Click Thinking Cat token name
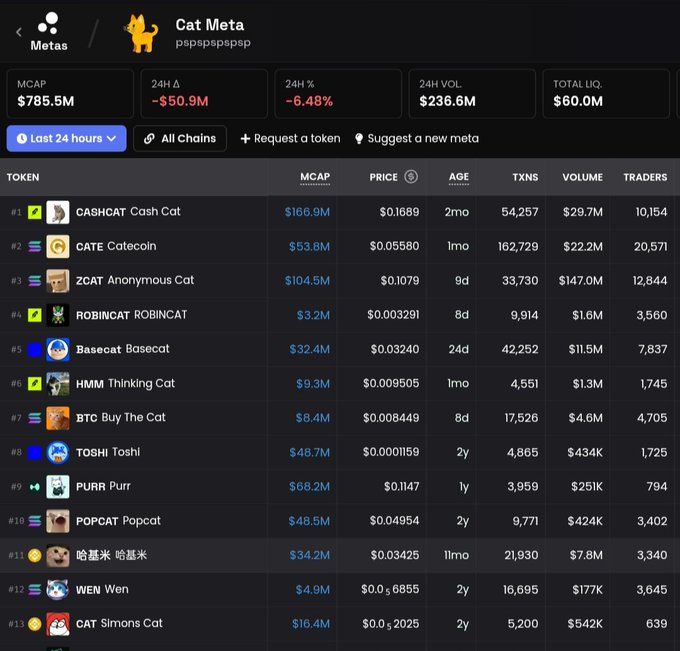This screenshot has width=680, height=651. pyautogui.click(x=141, y=383)
